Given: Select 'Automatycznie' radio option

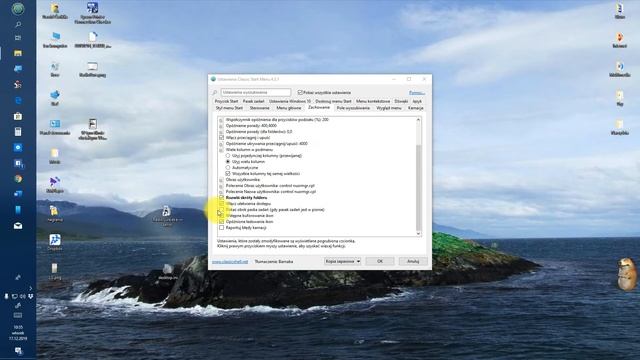Looking at the screenshot, I should coord(228,168).
